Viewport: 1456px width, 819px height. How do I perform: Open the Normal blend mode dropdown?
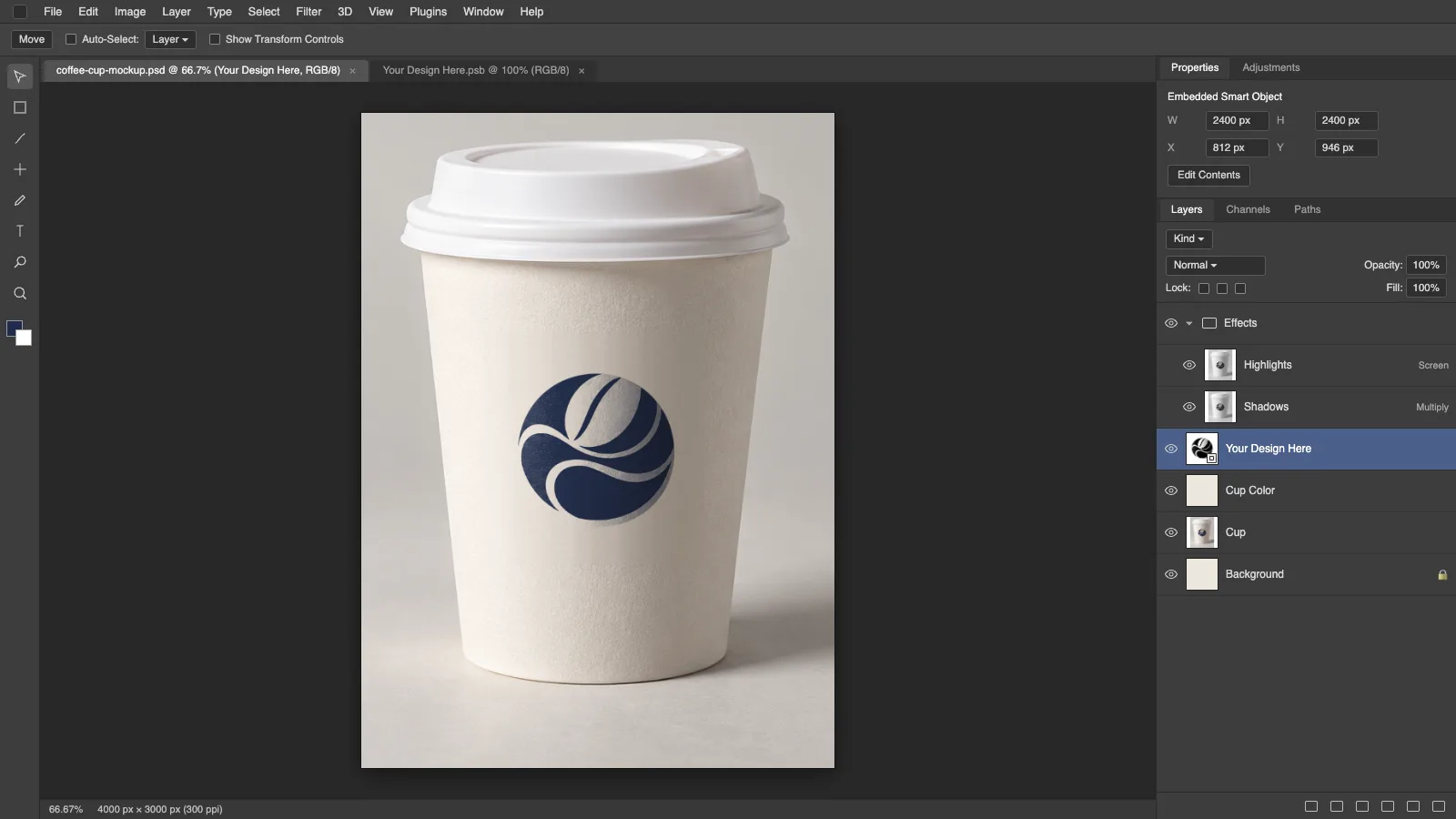coord(1215,265)
